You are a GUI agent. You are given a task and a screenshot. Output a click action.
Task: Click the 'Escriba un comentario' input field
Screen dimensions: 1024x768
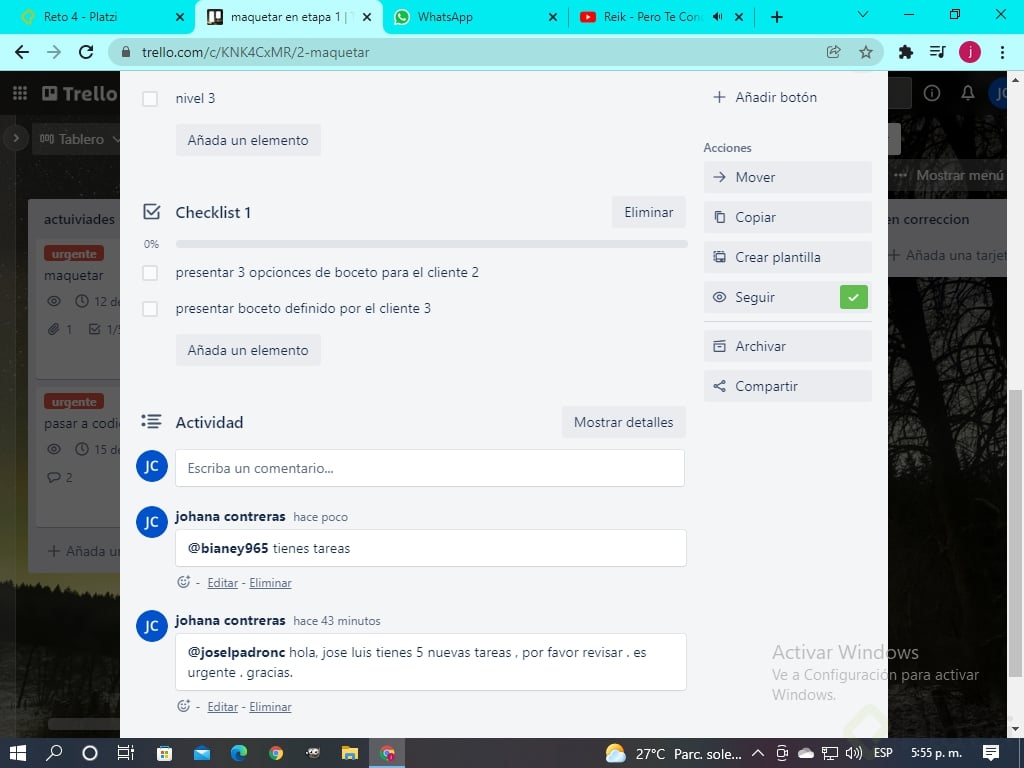430,466
